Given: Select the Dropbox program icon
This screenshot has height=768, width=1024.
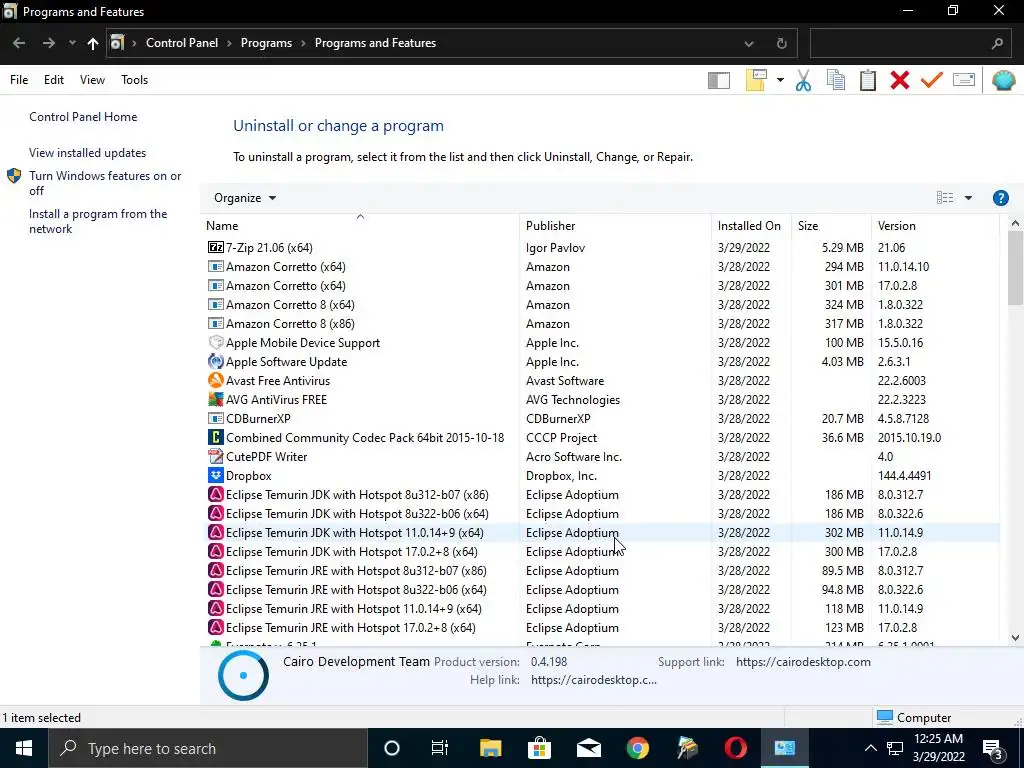Looking at the screenshot, I should point(216,475).
